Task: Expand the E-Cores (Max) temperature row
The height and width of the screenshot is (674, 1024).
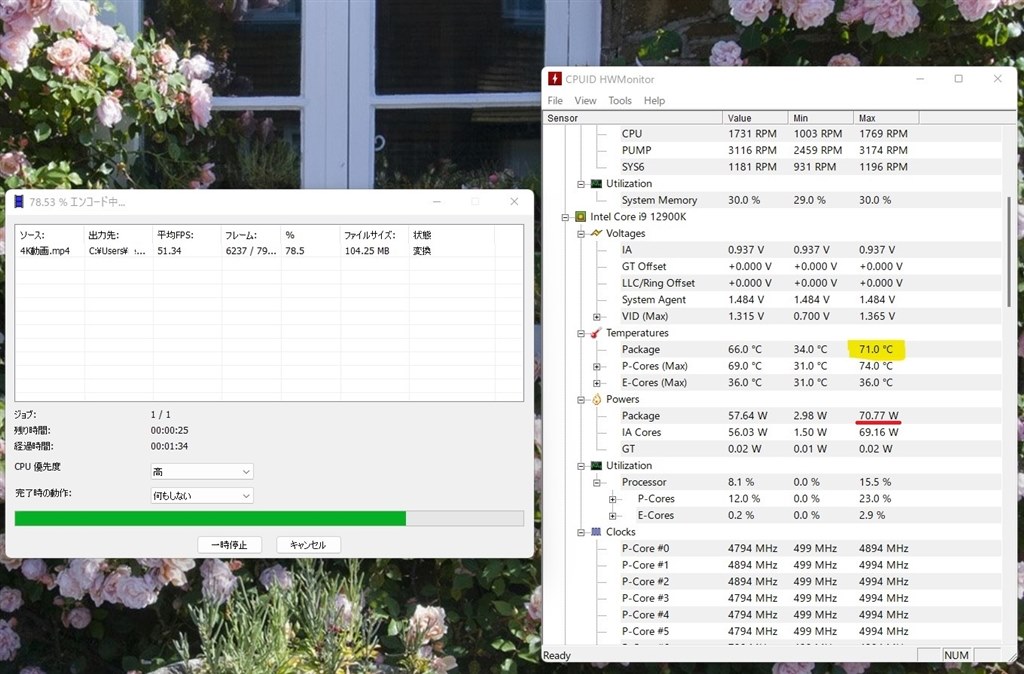Action: coord(596,383)
